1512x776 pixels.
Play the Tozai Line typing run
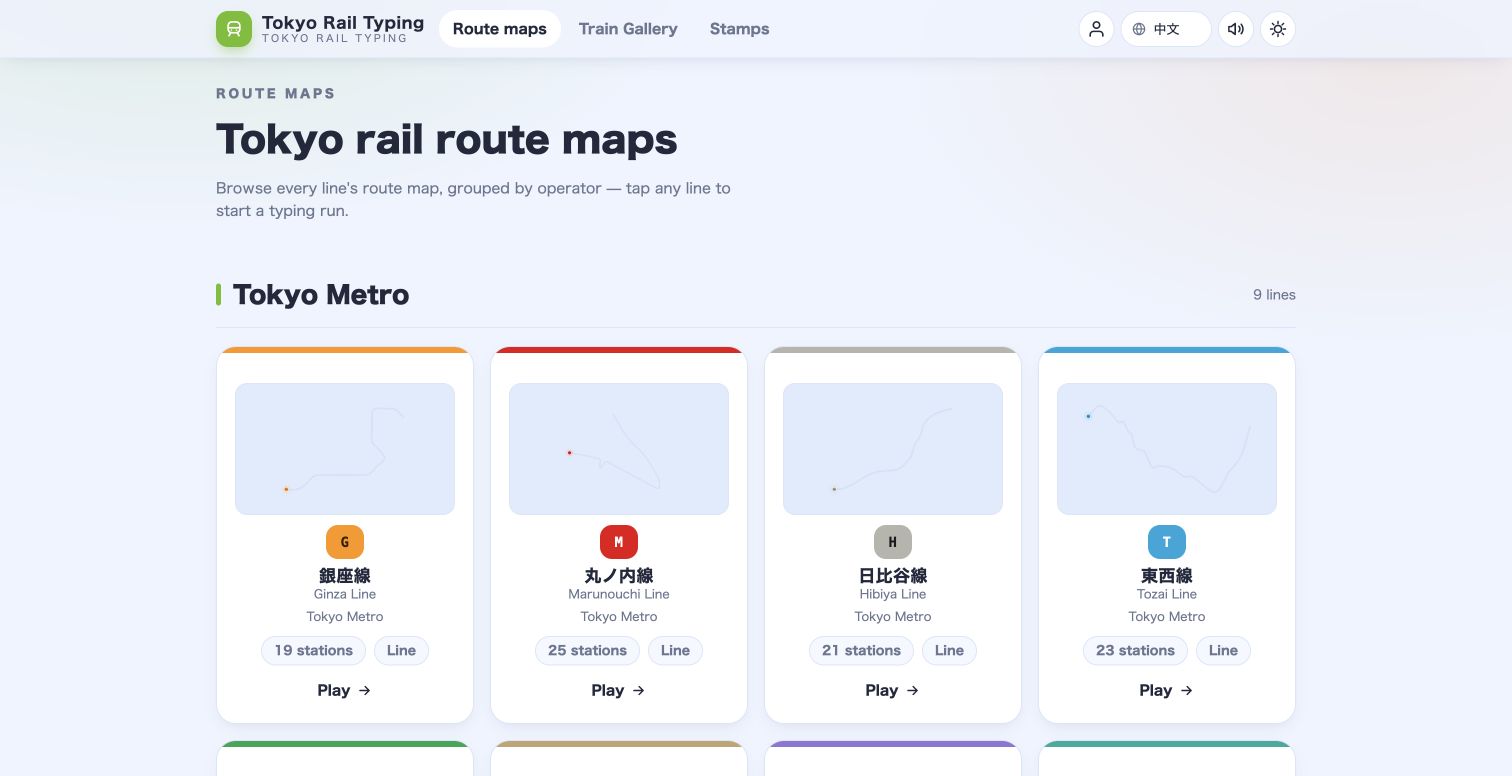pos(1167,690)
